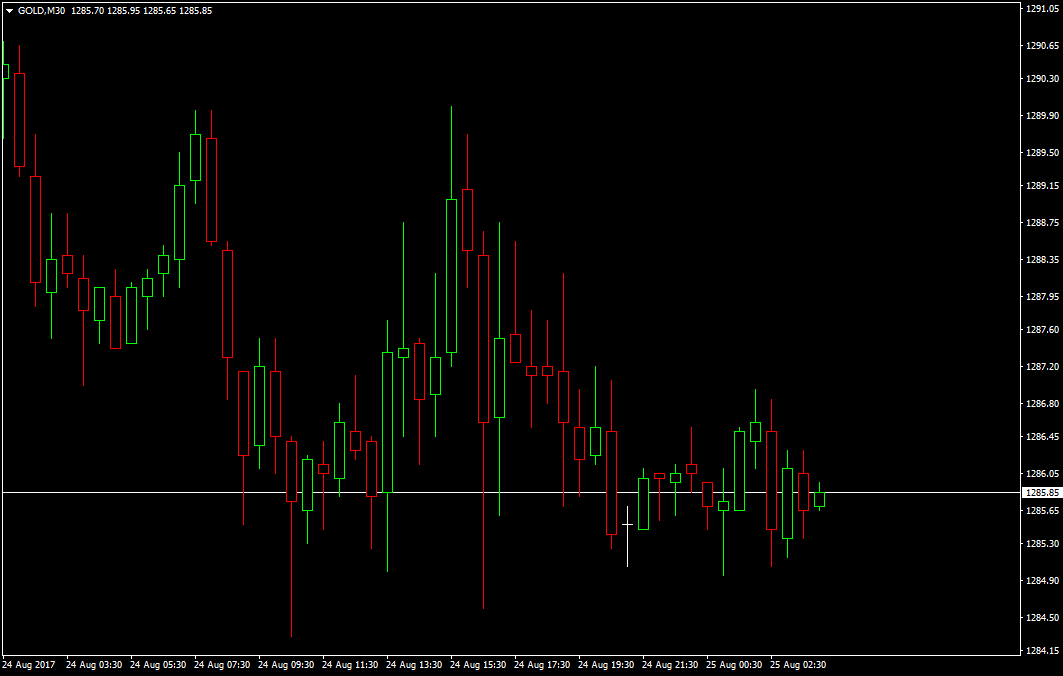Click the last green candle on the chart
Image resolution: width=1063 pixels, height=676 pixels.
[x=819, y=500]
